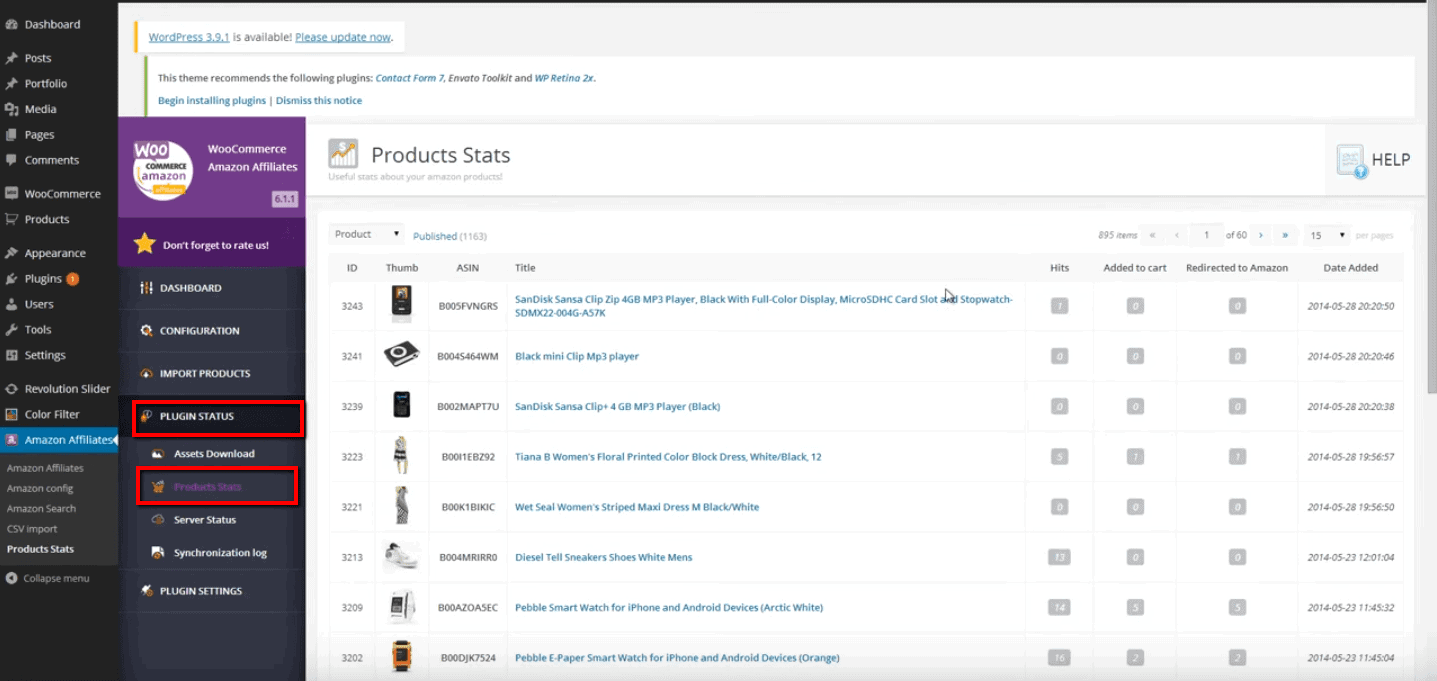
Task: Click the Color Filter icon
Action: click(12, 414)
